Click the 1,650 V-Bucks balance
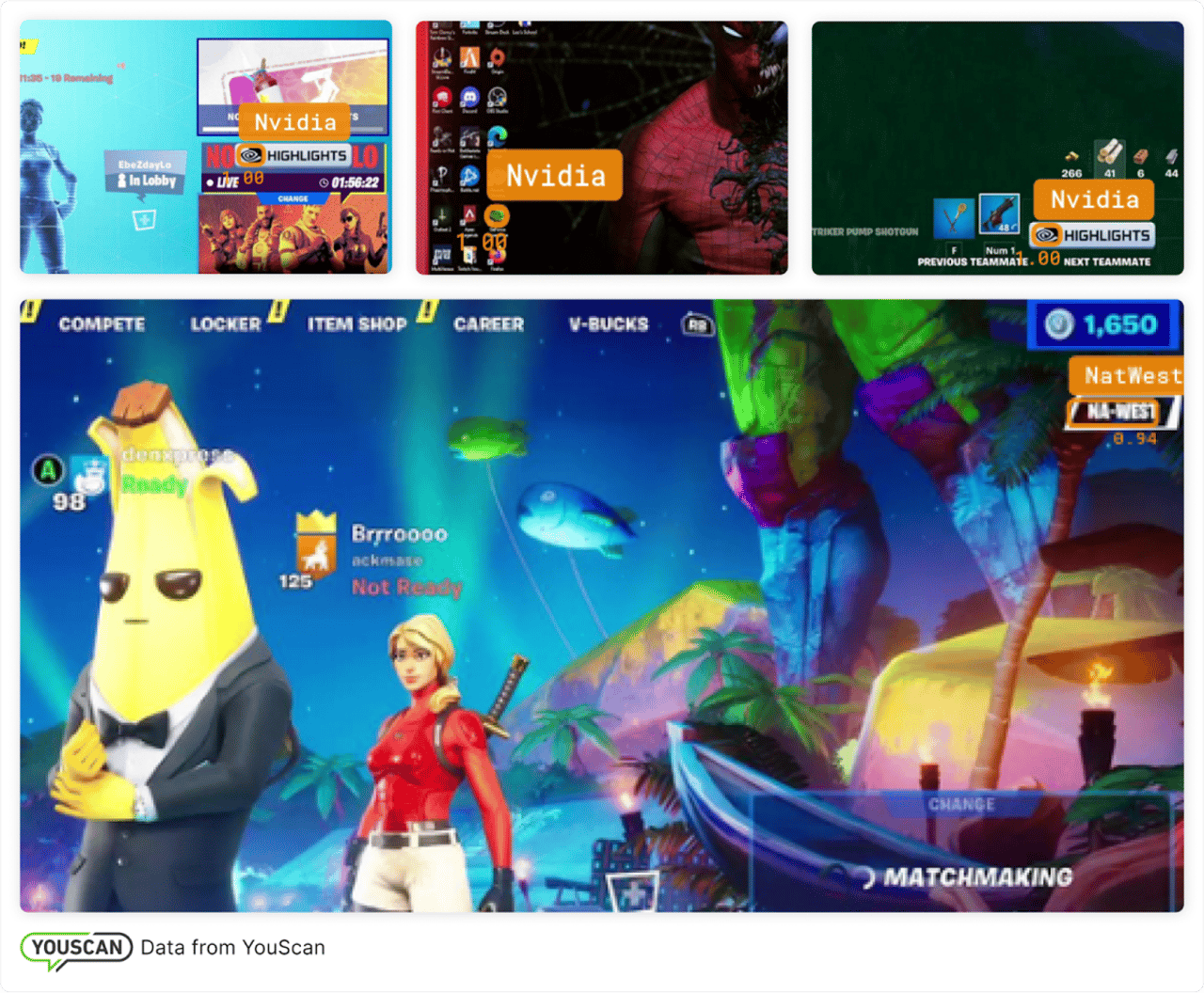Screen dimensions: 1204x993 click(1105, 324)
